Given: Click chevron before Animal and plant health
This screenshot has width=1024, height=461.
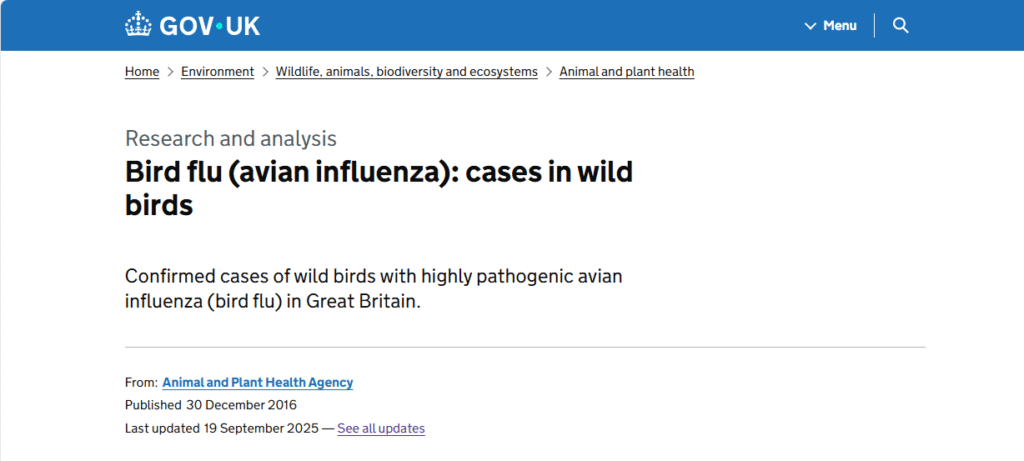Looking at the screenshot, I should coord(549,72).
